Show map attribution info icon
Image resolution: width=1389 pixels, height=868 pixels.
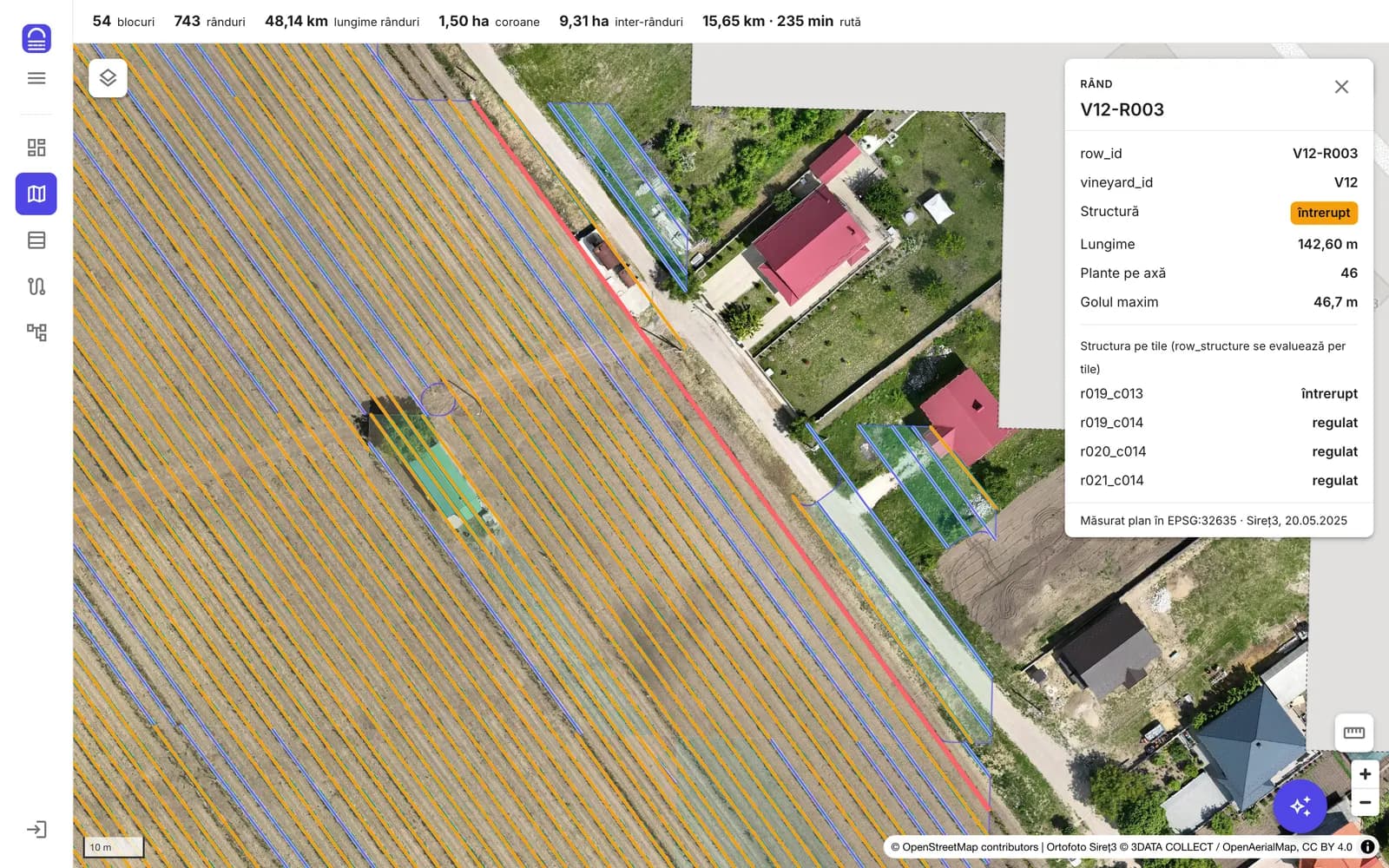pos(1367,847)
